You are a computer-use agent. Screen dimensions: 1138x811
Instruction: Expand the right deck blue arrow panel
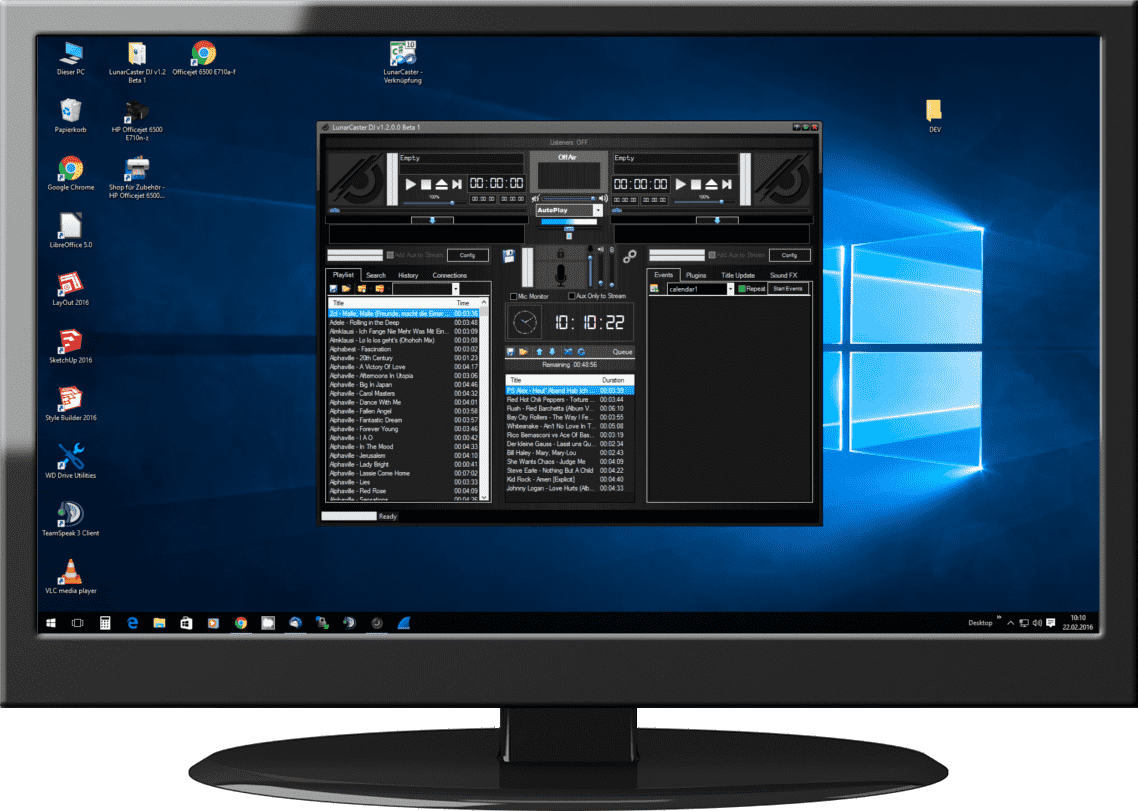tap(717, 220)
